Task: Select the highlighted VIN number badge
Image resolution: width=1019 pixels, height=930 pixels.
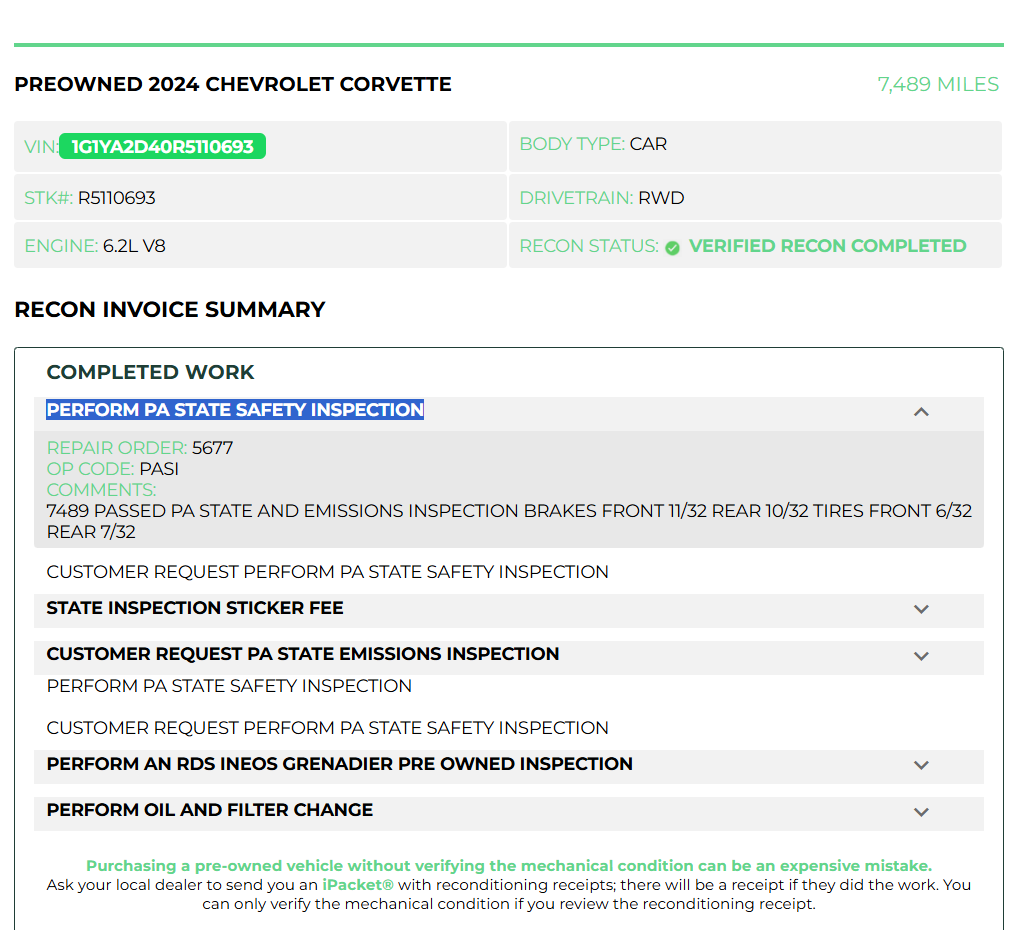Action: point(162,146)
